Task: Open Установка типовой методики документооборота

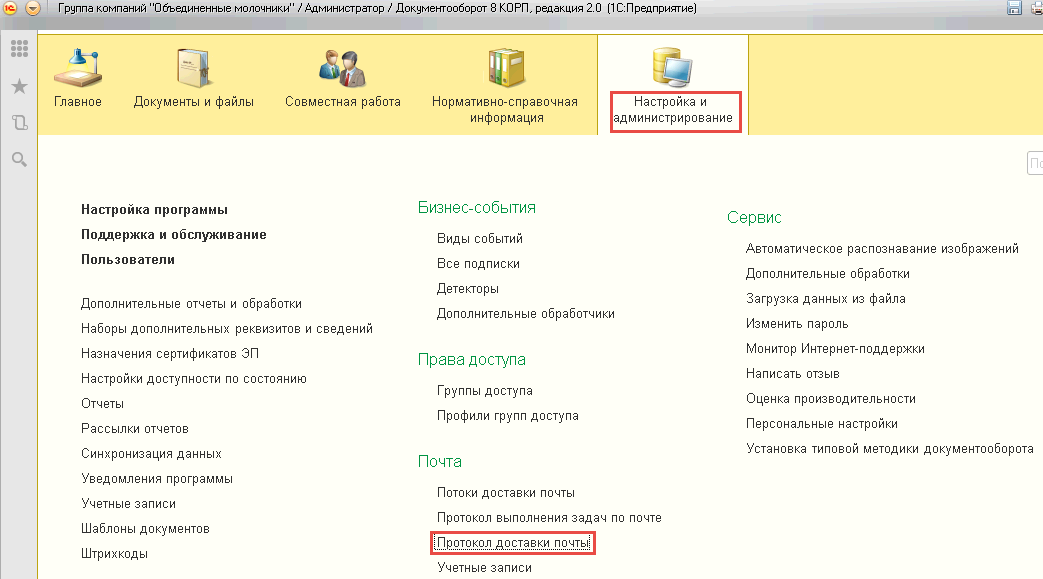Action: (889, 449)
